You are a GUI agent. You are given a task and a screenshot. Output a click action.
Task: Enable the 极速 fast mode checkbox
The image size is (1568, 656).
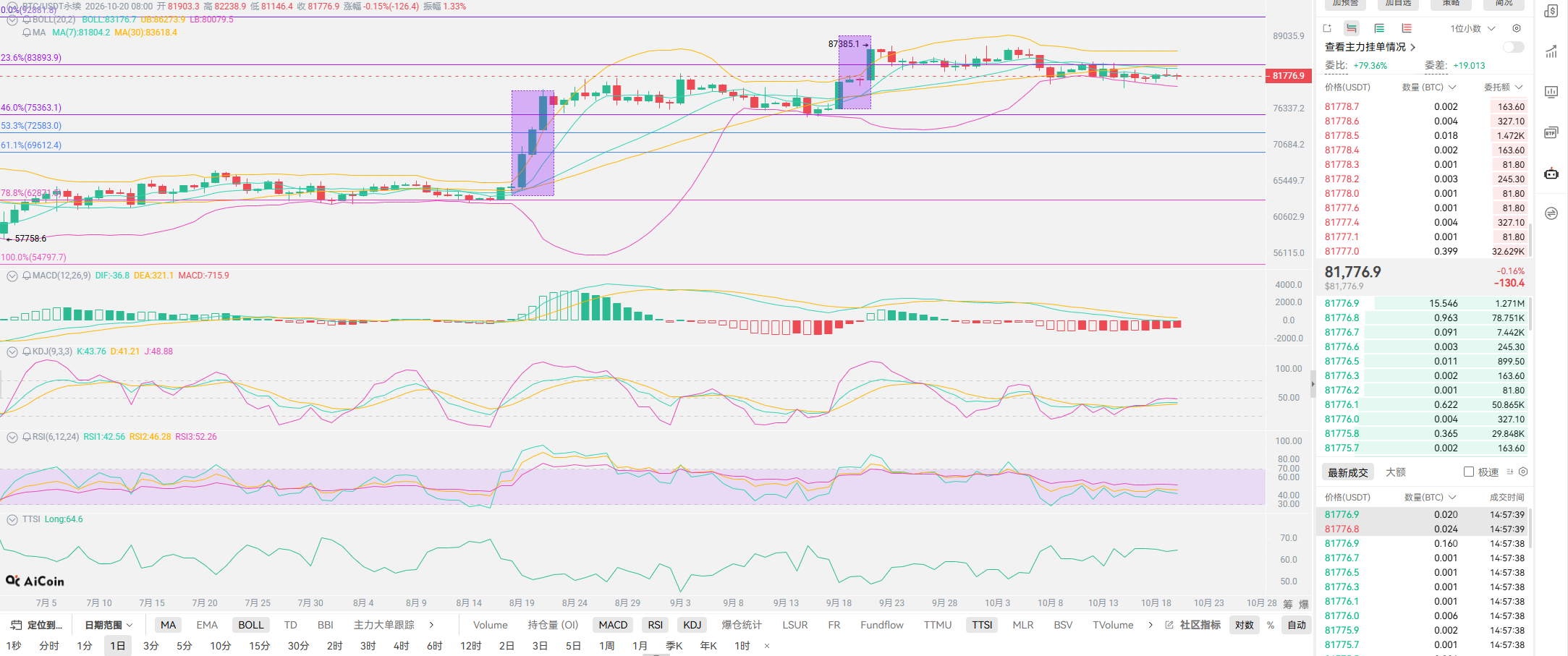(x=1469, y=472)
